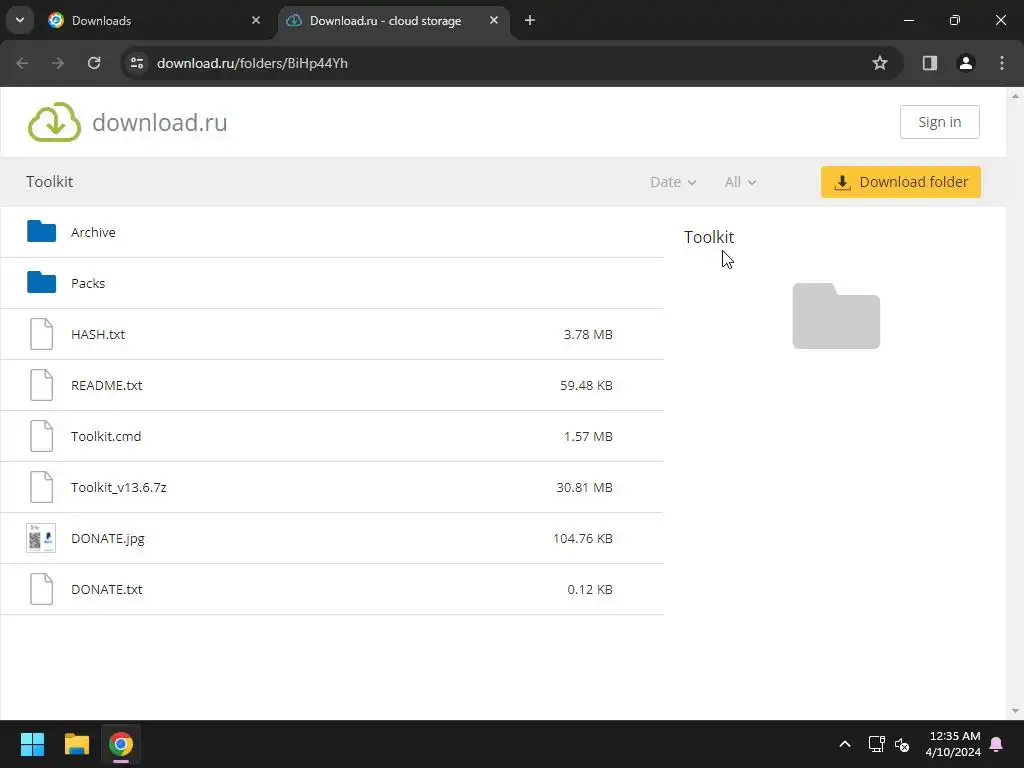Bookmark this page with the star icon

(x=880, y=63)
